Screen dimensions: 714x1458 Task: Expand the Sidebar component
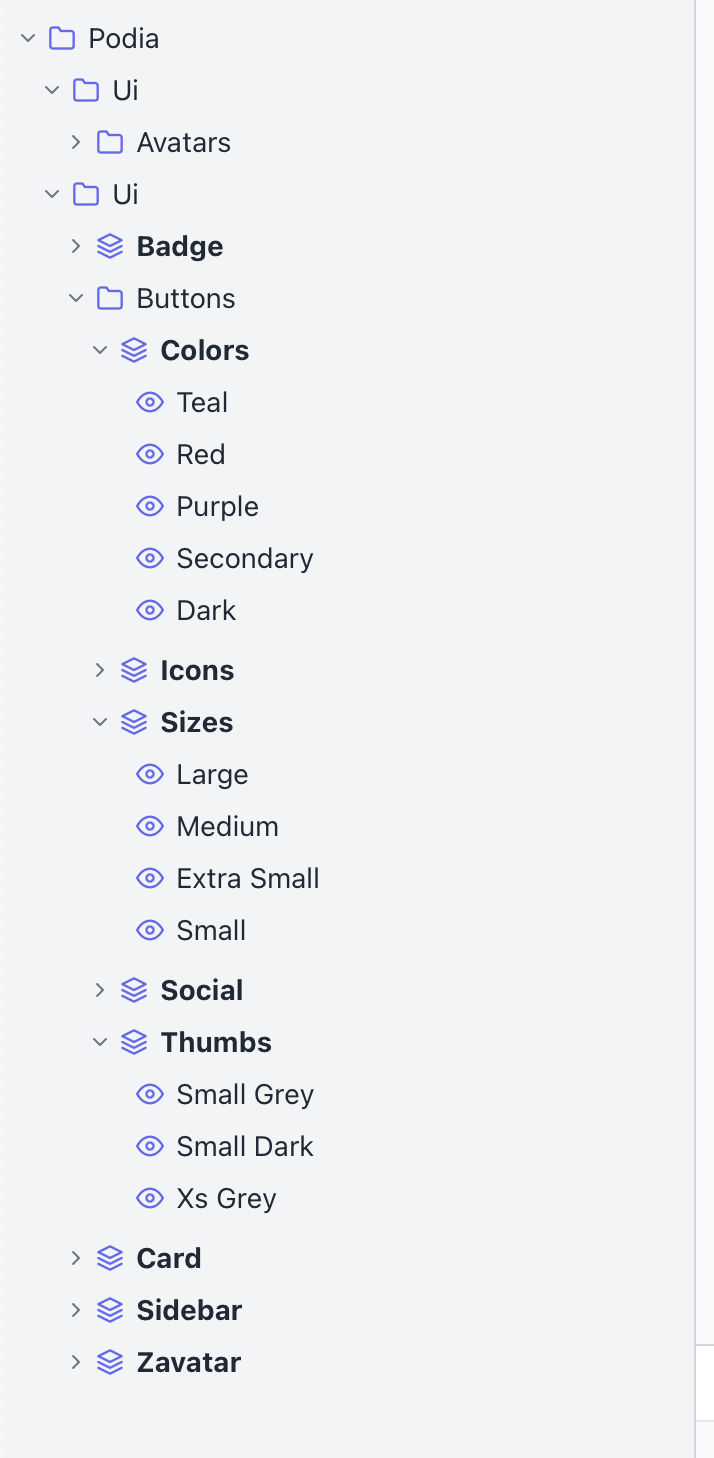tap(76, 1310)
